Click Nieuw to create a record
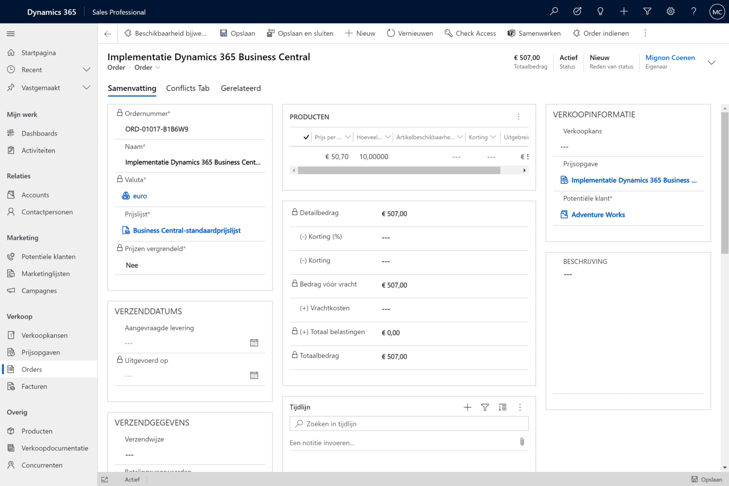Viewport: 729px width, 486px height. (360, 33)
